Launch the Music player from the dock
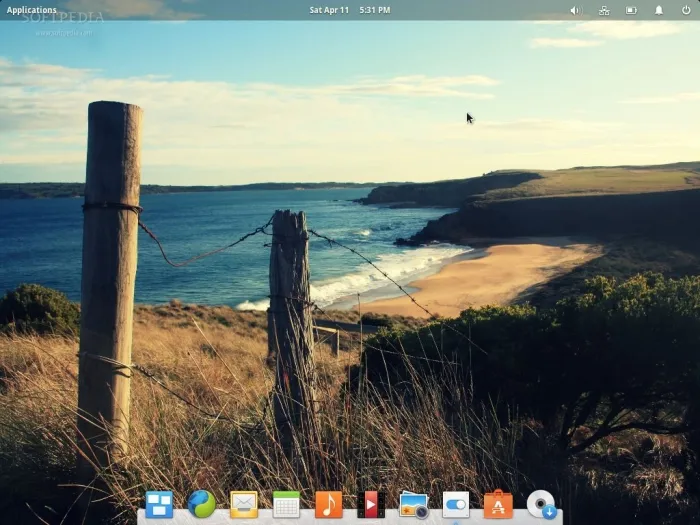 pos(328,504)
